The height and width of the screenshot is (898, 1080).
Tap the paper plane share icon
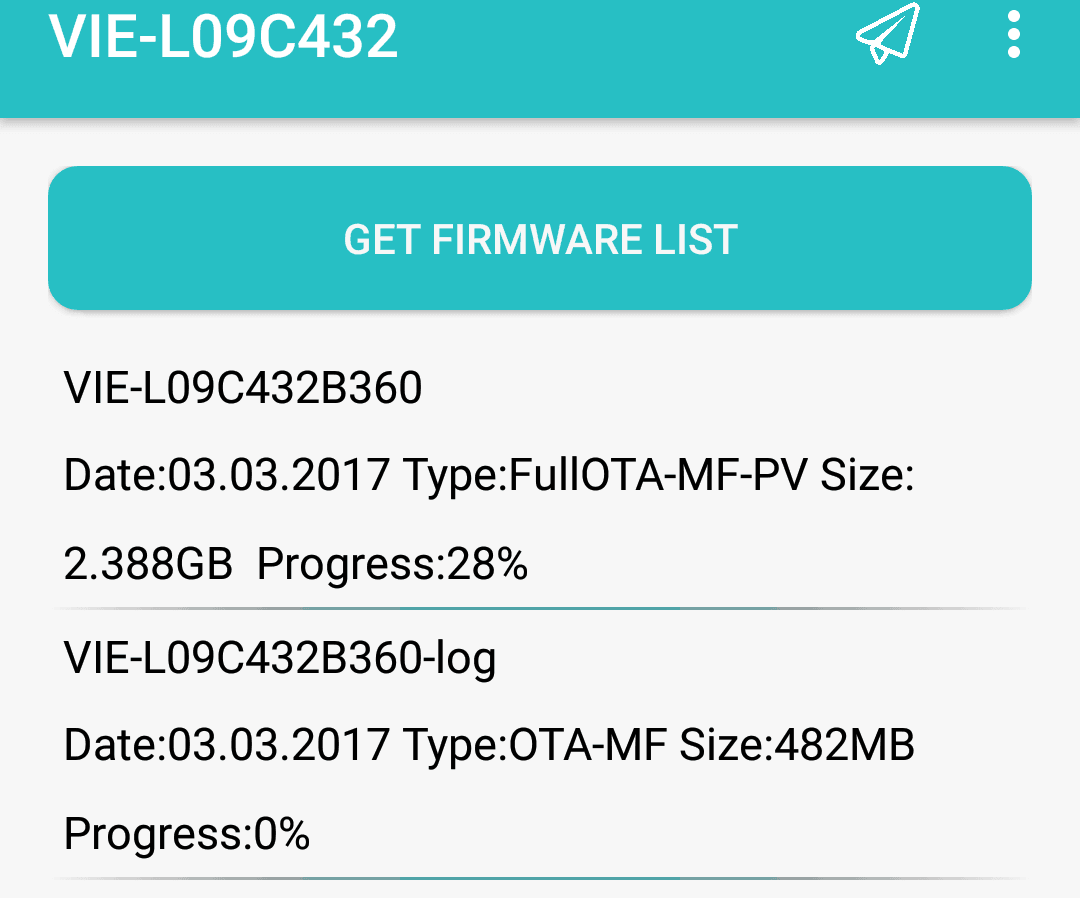(888, 34)
